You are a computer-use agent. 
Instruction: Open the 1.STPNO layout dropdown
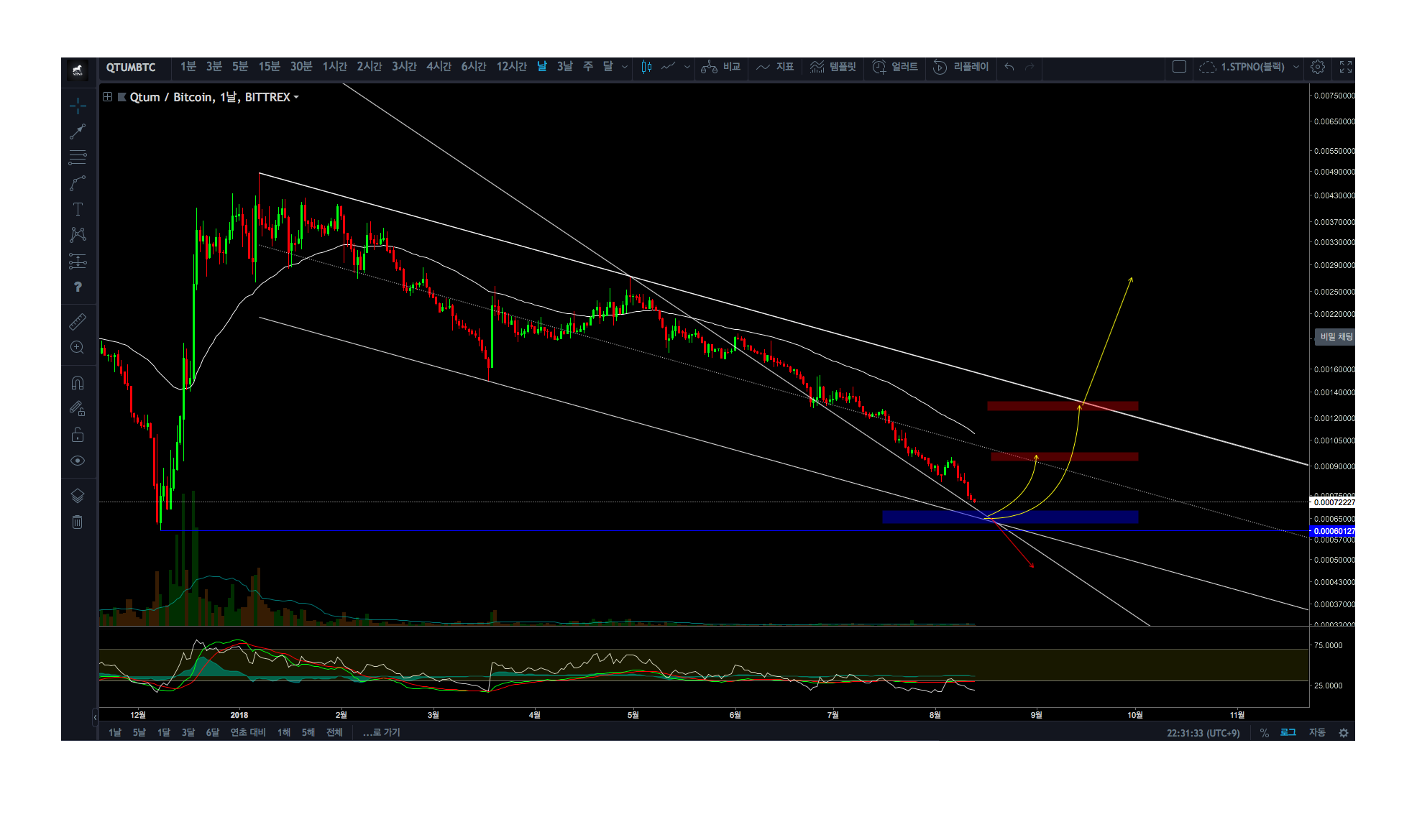1296,67
